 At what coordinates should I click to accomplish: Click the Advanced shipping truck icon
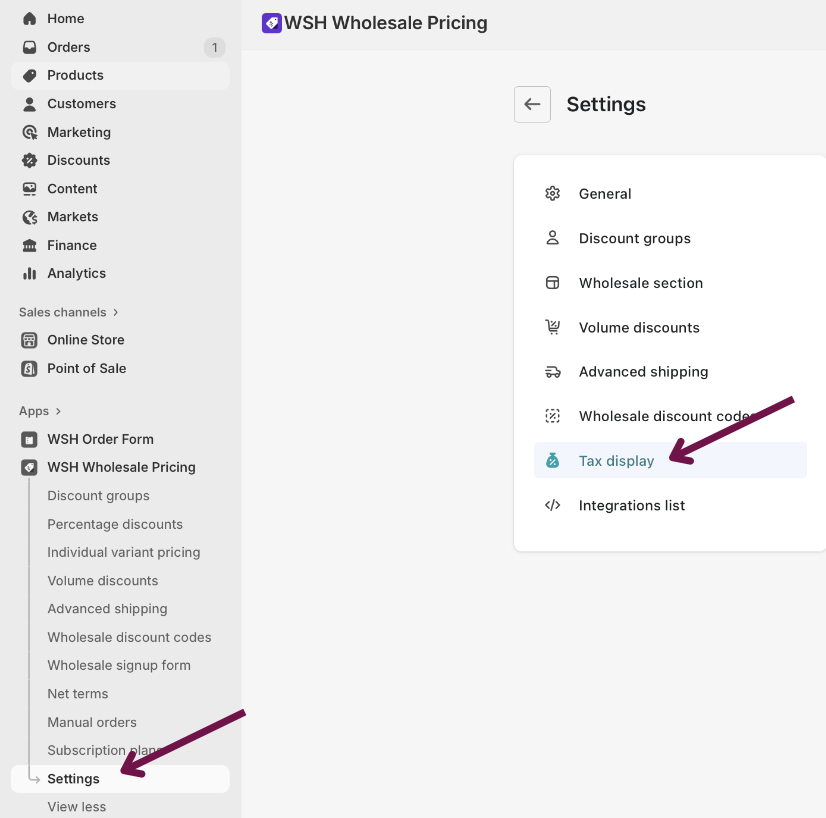tap(552, 372)
